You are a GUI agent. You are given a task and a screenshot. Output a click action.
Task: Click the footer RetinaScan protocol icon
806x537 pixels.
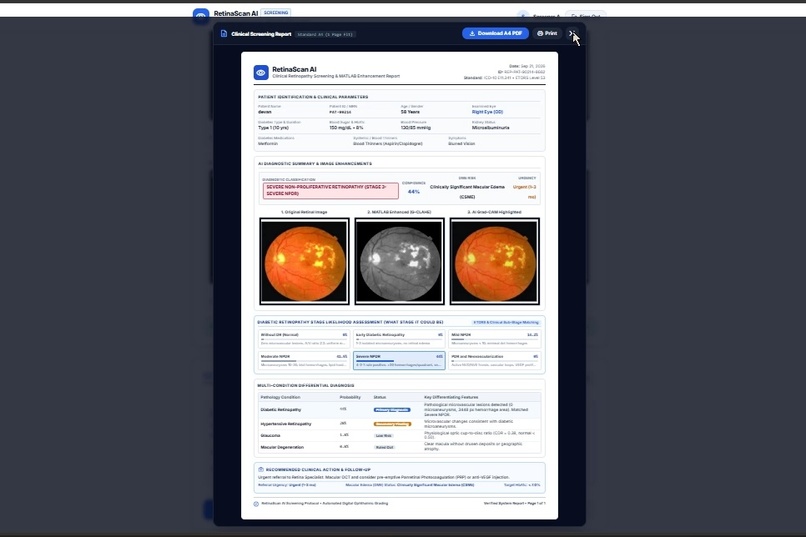coord(256,504)
